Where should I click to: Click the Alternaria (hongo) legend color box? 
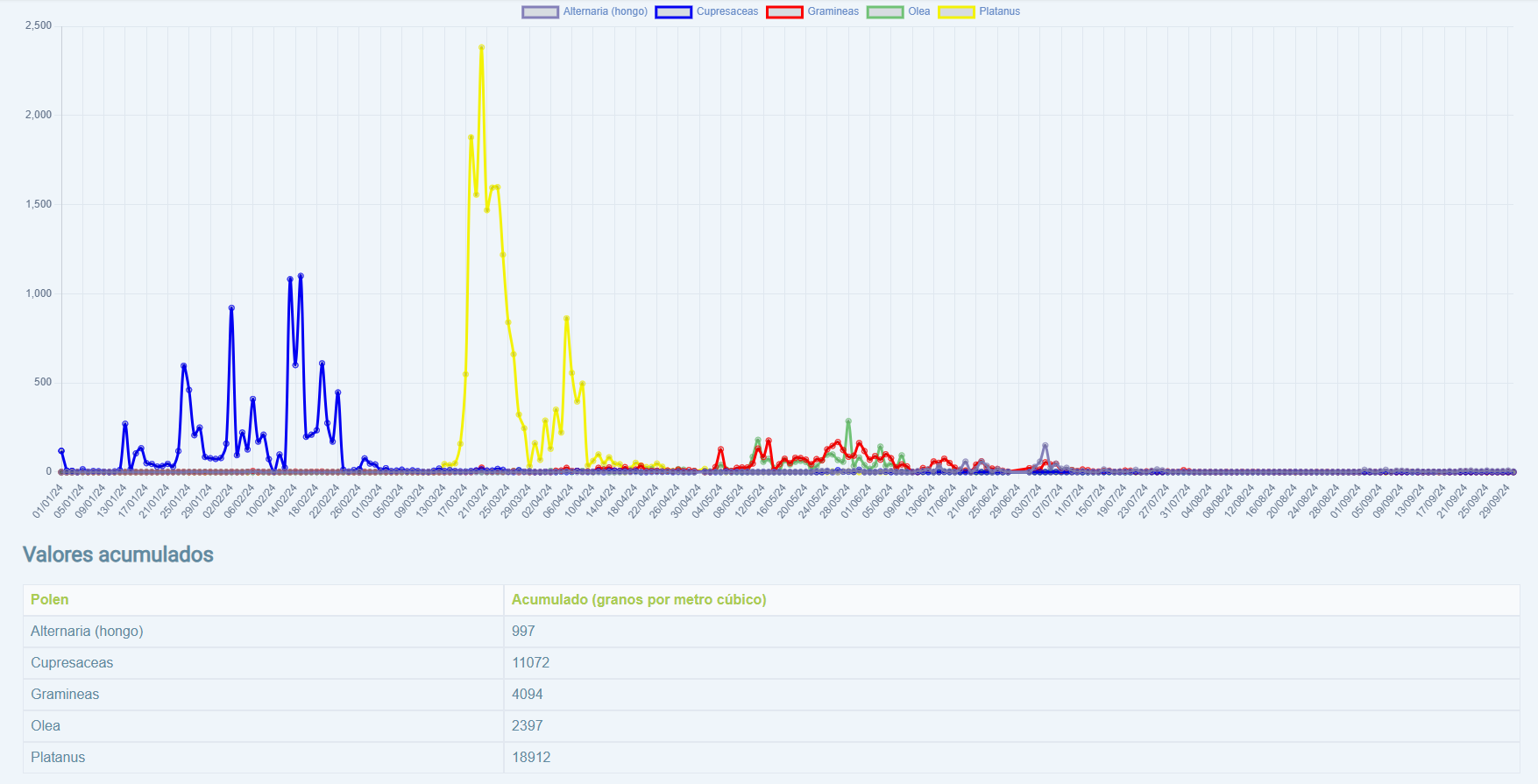point(540,12)
